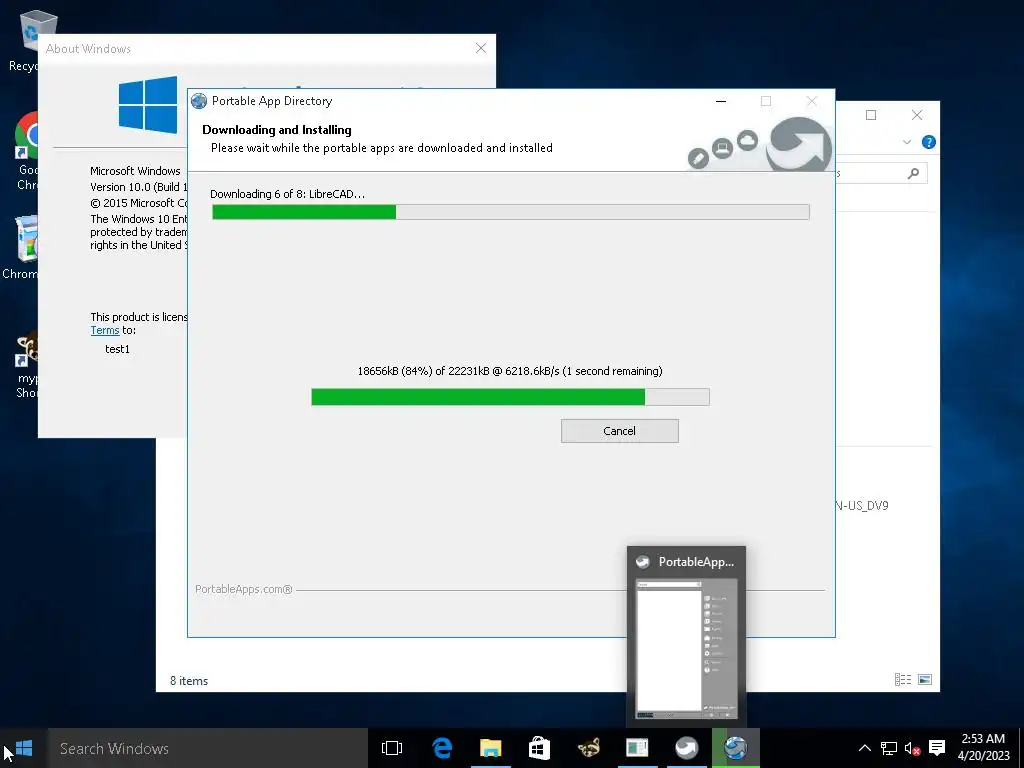This screenshot has height=768, width=1024.
Task: Open the Terms link in About Windows
Action: tap(104, 330)
